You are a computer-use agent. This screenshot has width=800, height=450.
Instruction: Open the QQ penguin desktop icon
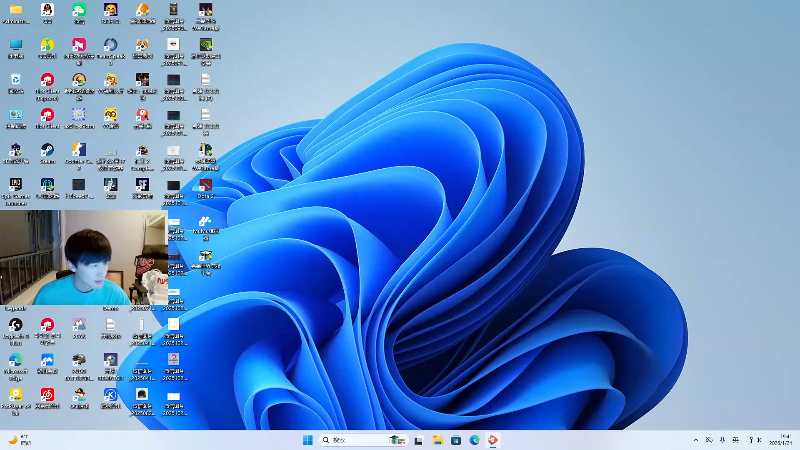pos(47,10)
